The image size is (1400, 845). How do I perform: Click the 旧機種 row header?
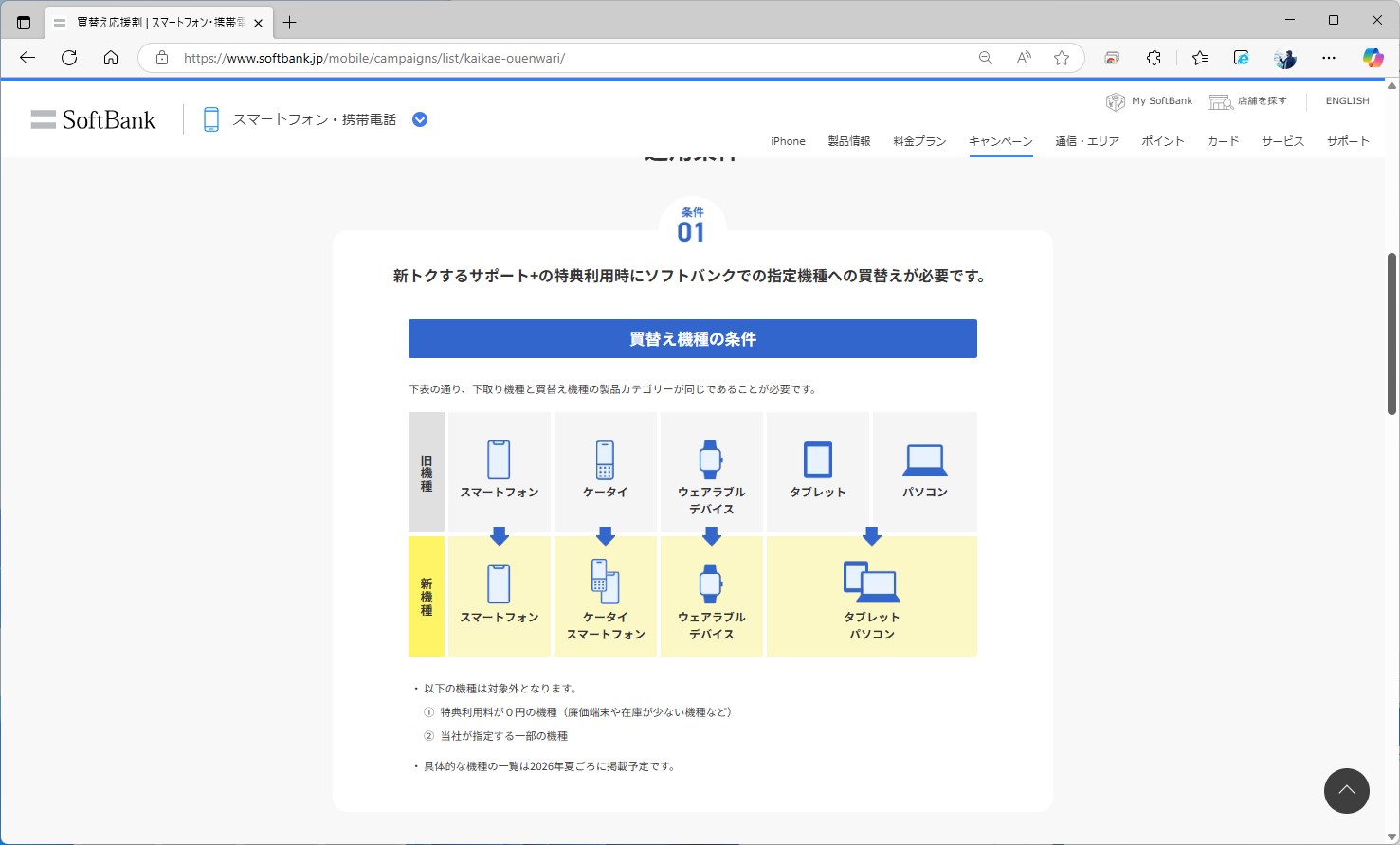click(x=427, y=473)
